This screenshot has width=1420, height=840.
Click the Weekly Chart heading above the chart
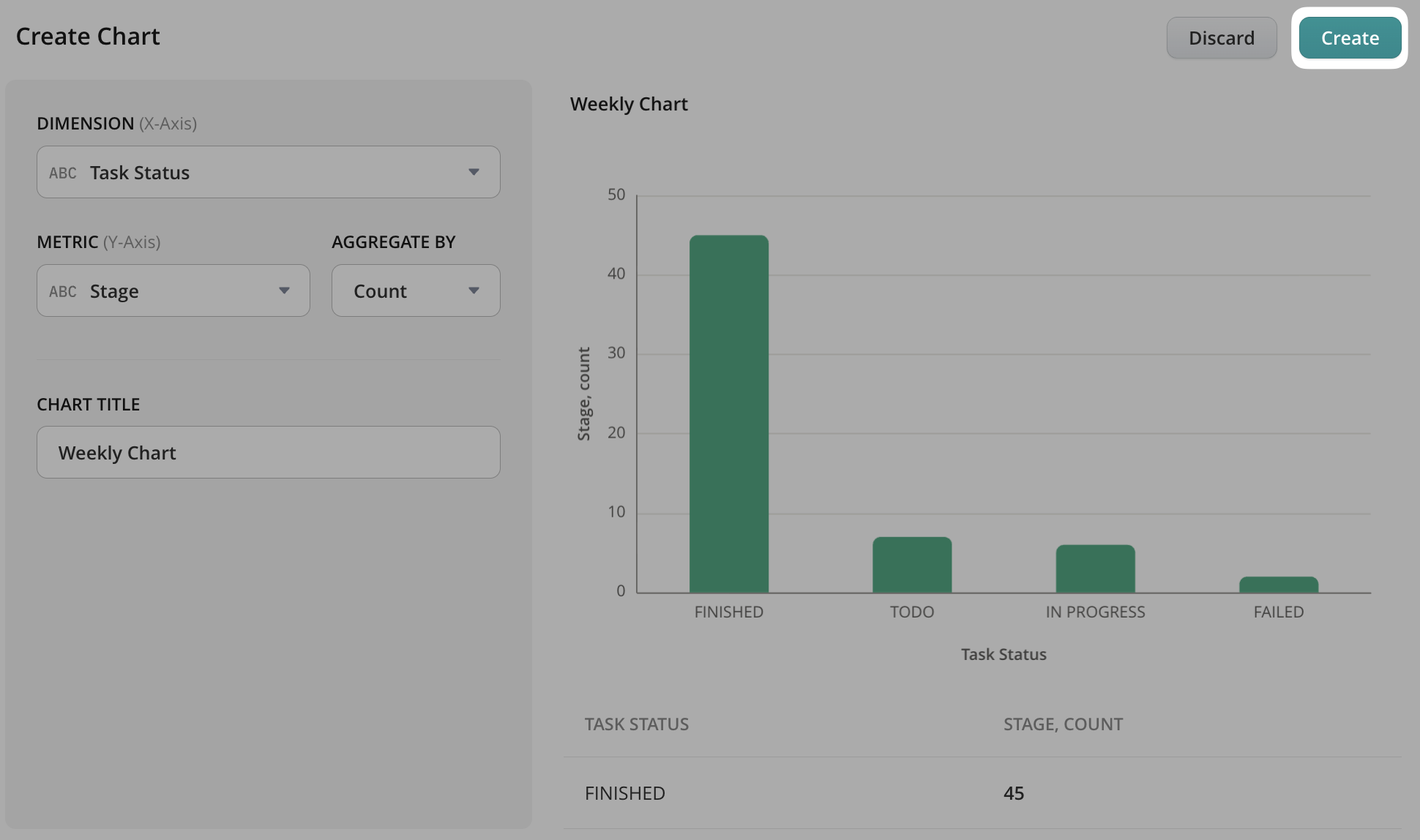tap(629, 104)
